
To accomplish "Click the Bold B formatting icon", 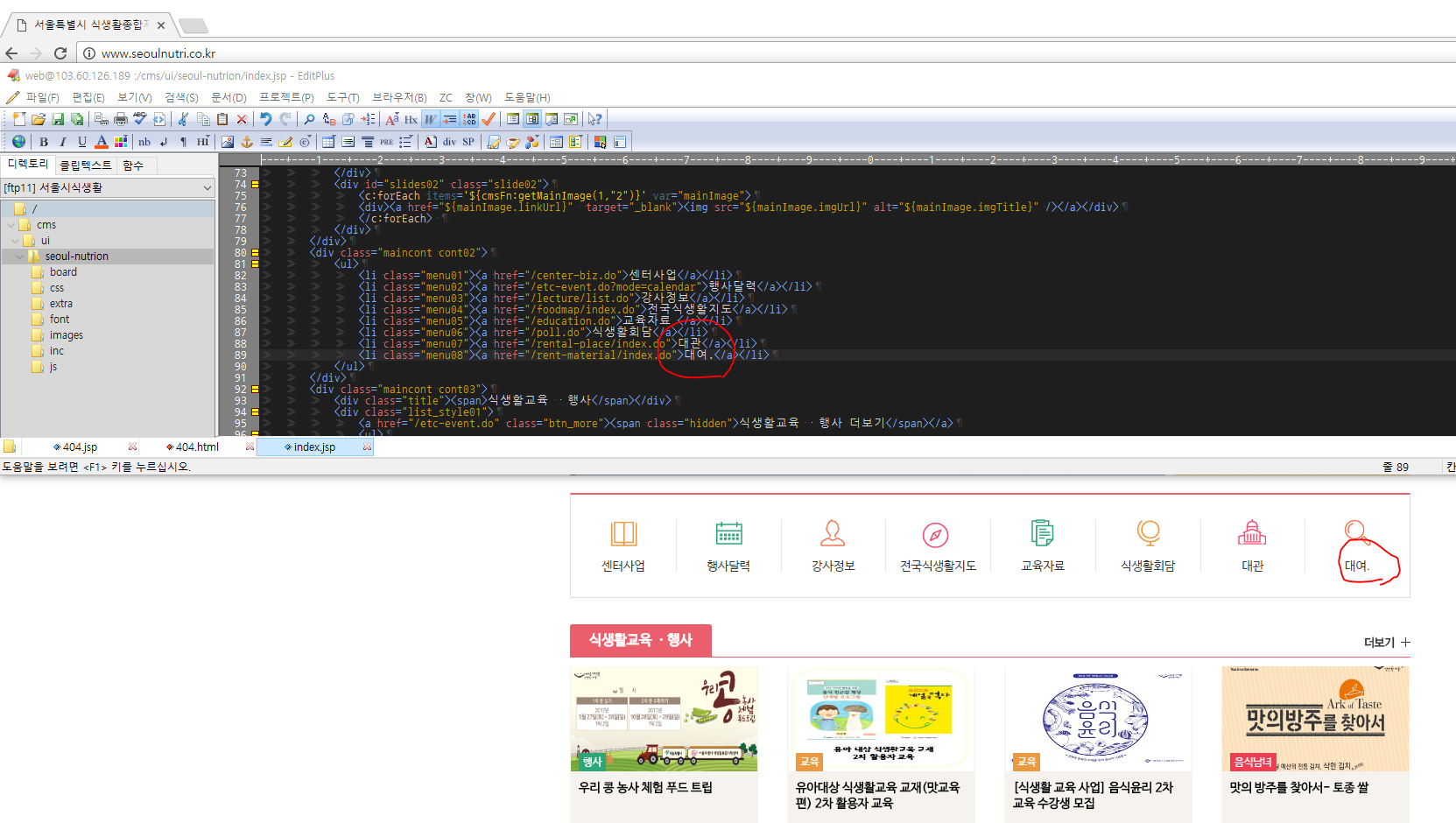I will [44, 142].
